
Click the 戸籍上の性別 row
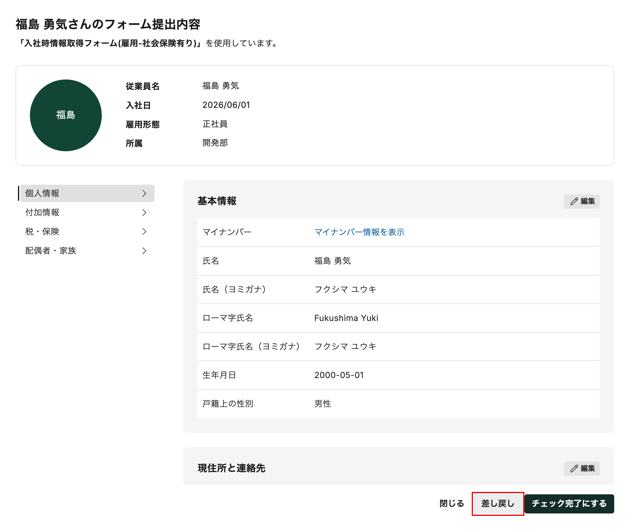(x=398, y=404)
